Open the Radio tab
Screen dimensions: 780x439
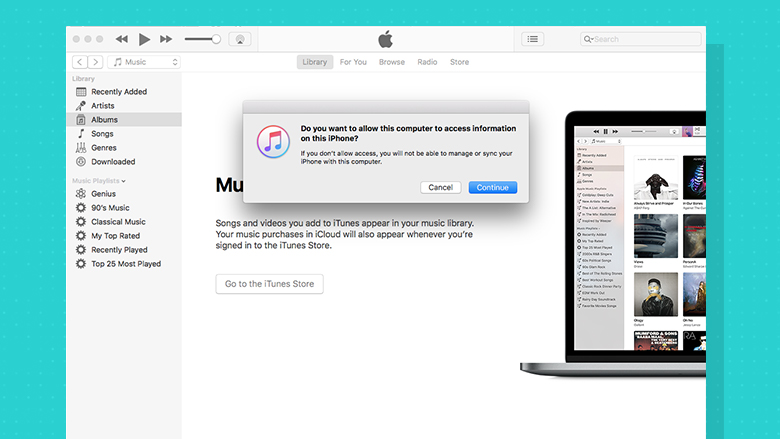click(427, 62)
